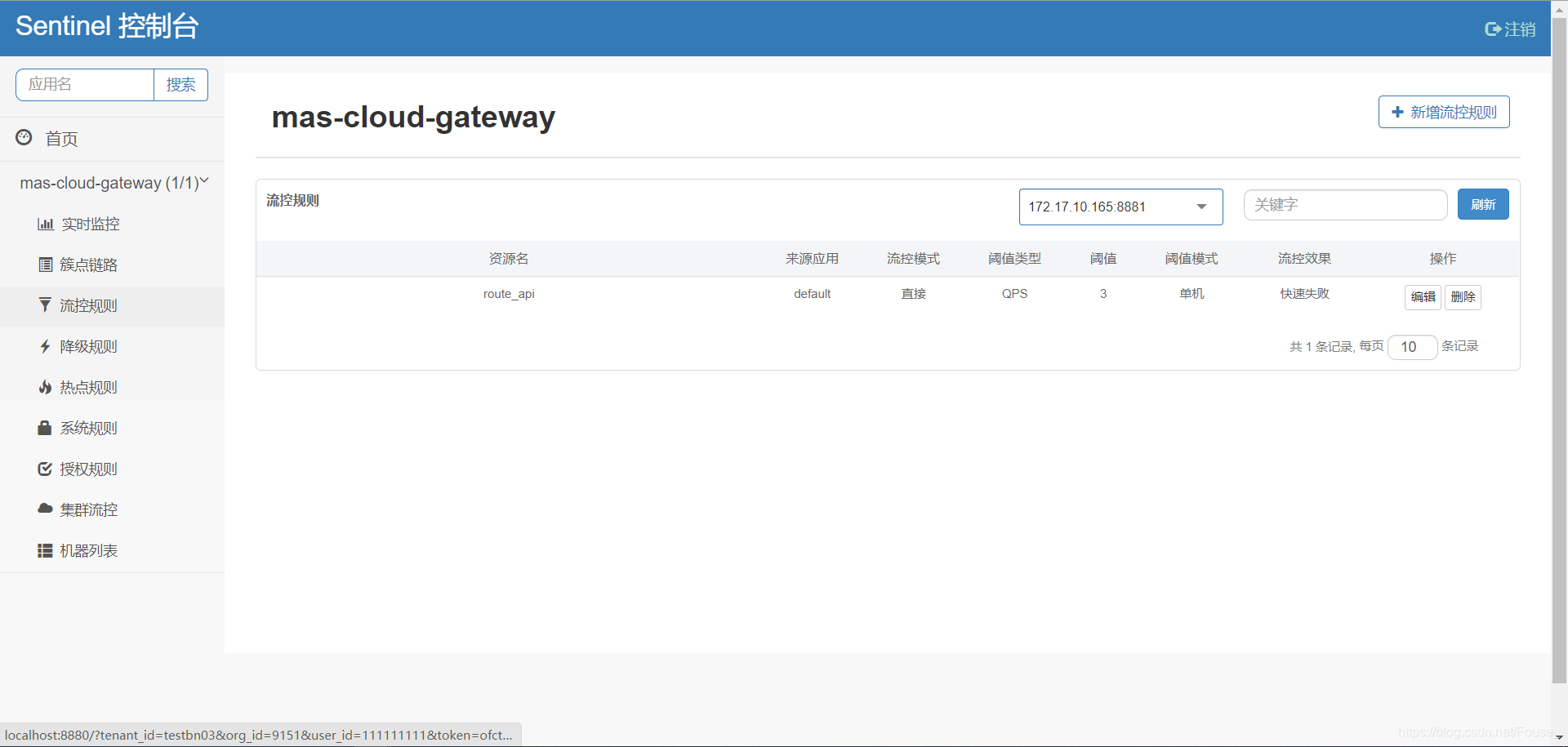Go to 集群流控 in the sidebar

[x=112, y=509]
